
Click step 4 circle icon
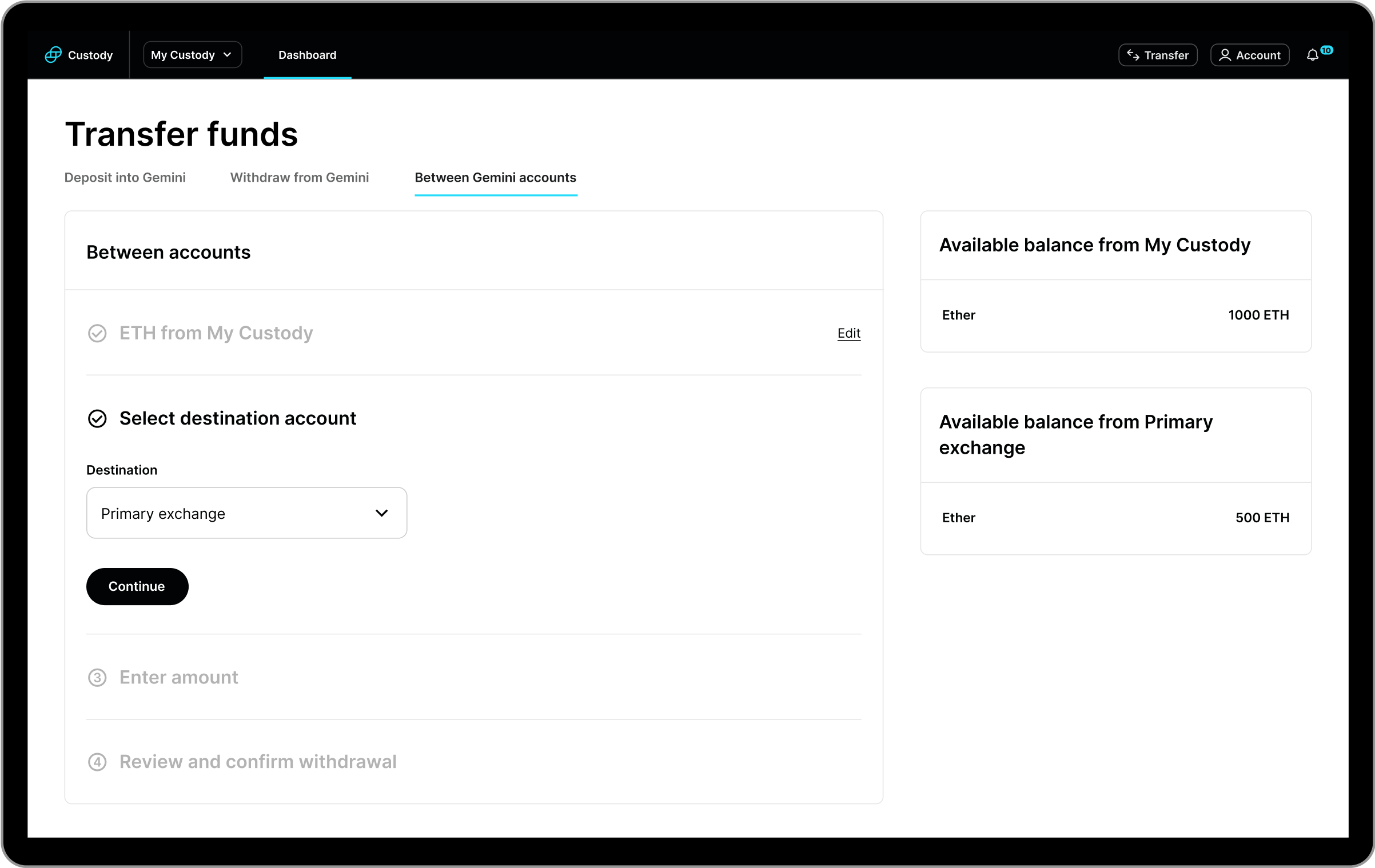tap(97, 762)
